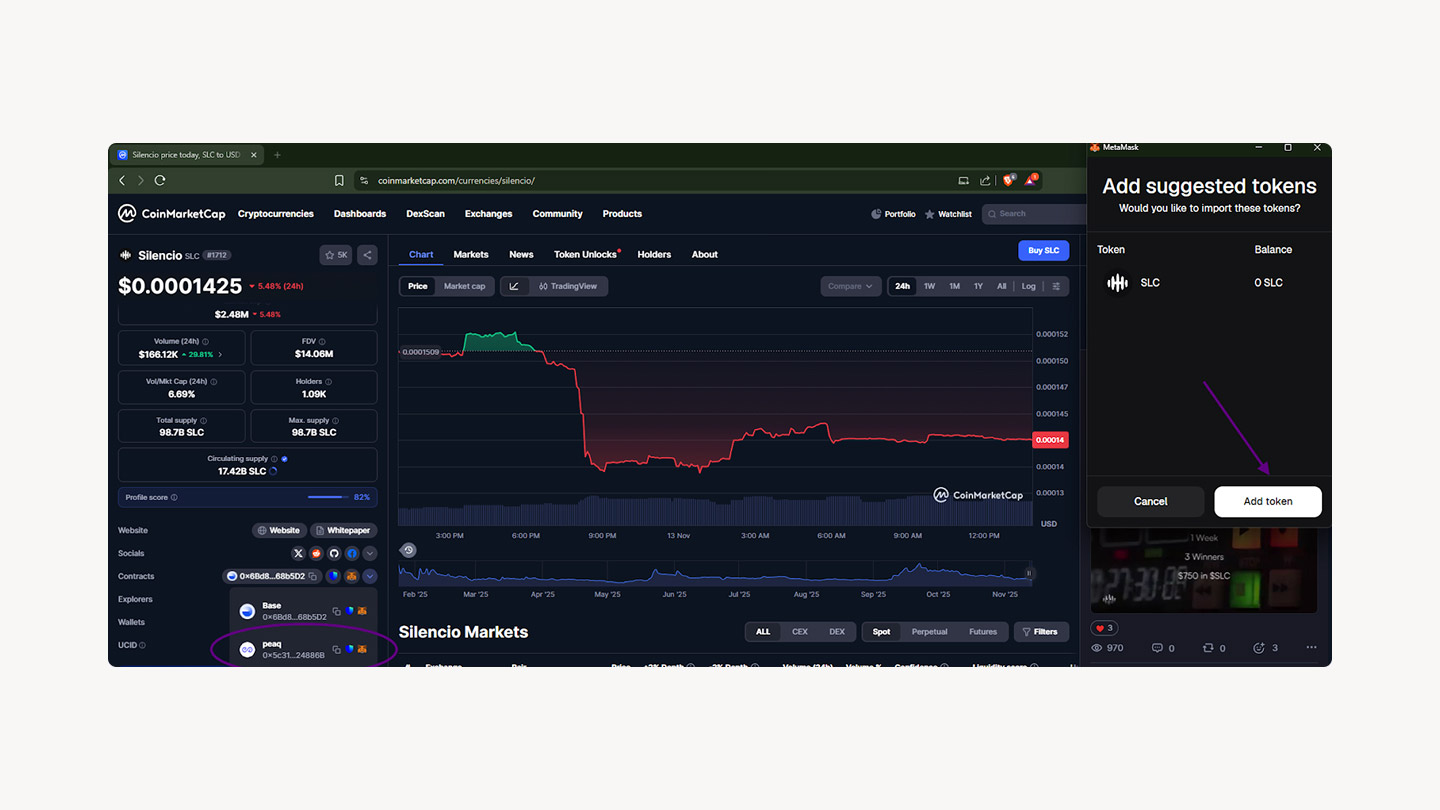
Task: Click the Profile score progress bar
Action: [x=327, y=497]
